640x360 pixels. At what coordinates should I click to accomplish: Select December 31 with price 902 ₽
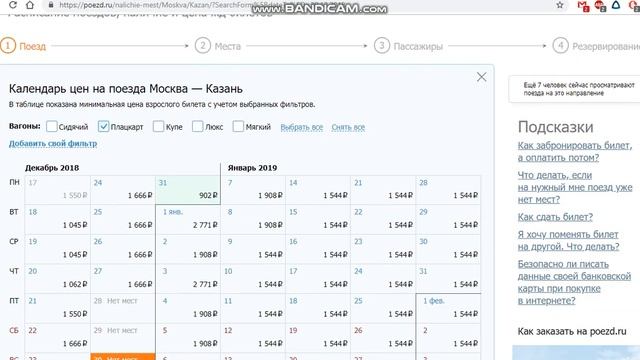point(188,190)
